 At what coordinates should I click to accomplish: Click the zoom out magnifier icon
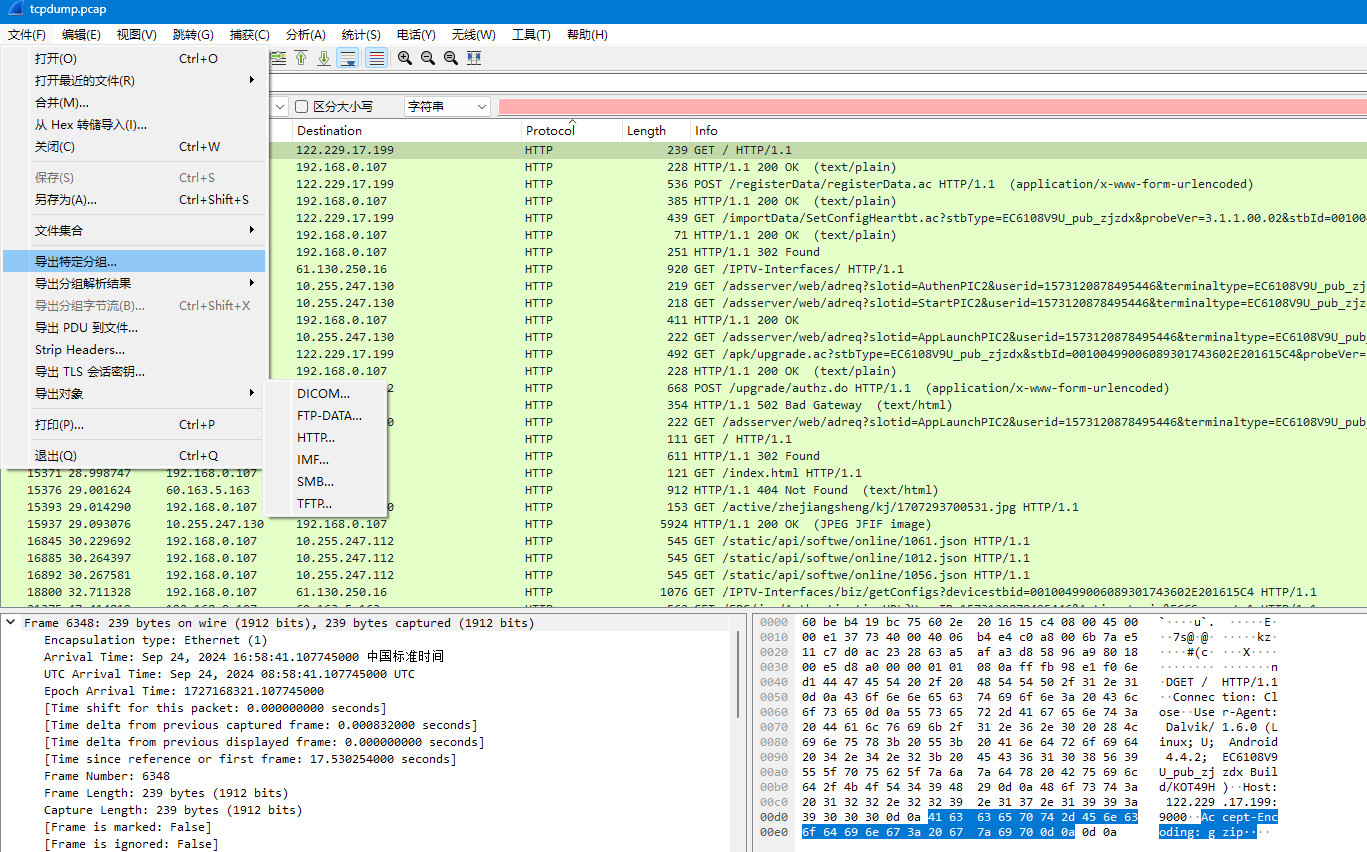(428, 58)
